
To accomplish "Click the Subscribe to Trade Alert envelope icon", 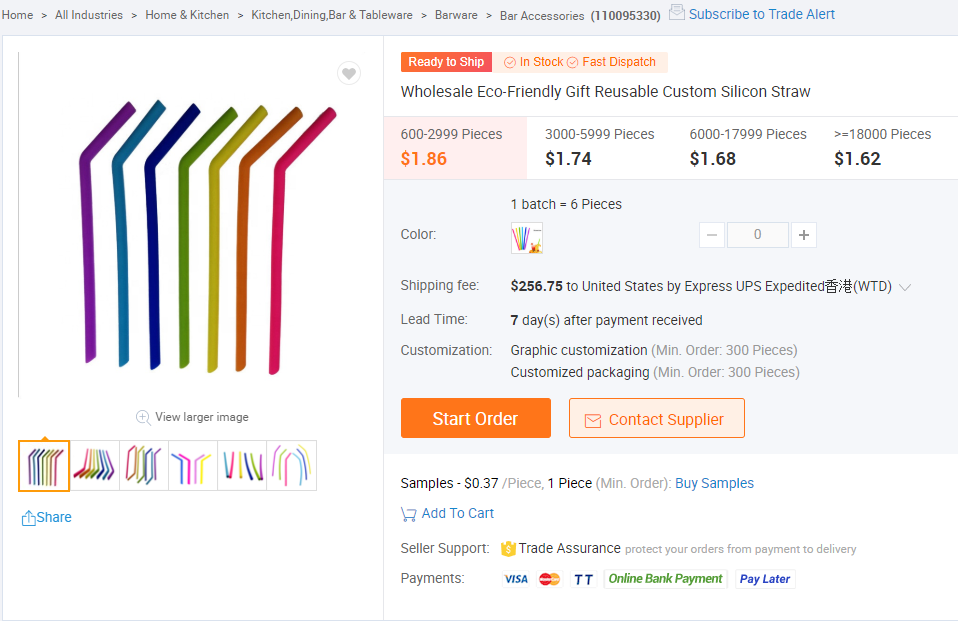I will click(677, 13).
